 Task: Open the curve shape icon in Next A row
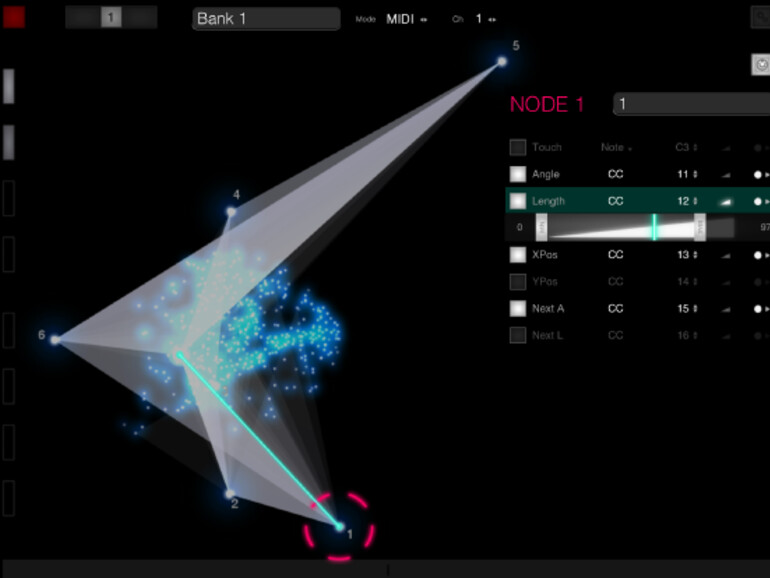pos(725,309)
